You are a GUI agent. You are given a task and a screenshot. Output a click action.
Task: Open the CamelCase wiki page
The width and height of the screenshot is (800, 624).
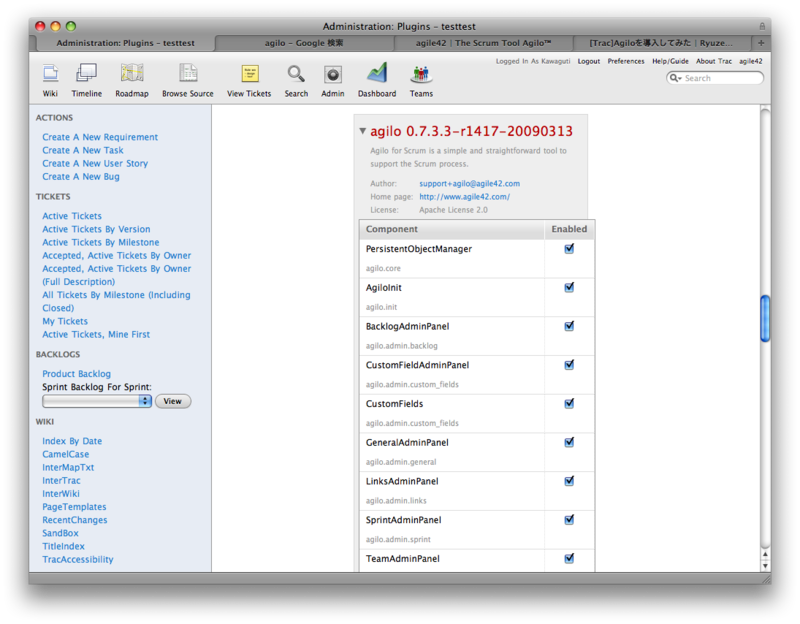tap(66, 455)
